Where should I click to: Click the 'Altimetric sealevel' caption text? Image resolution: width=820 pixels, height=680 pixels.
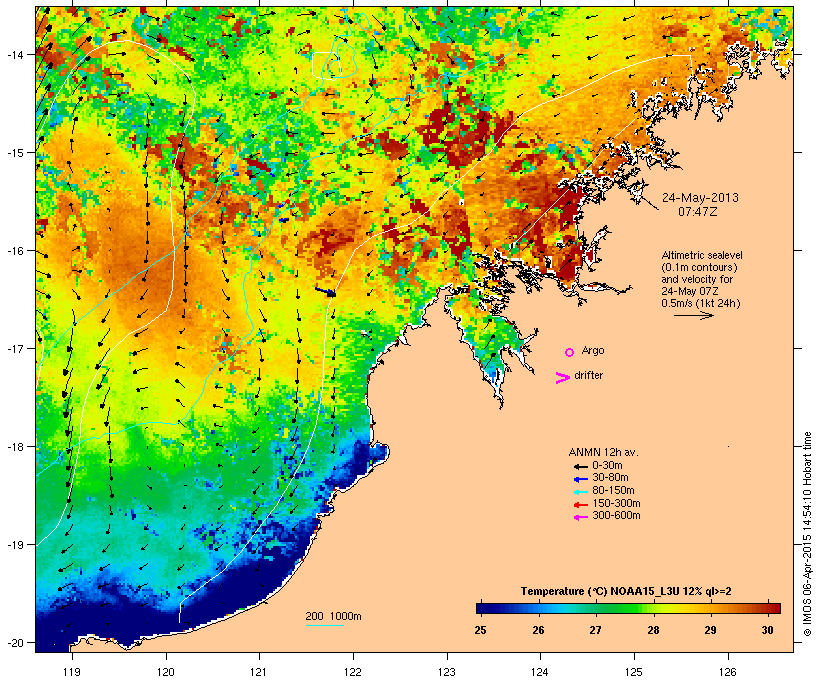tap(702, 255)
